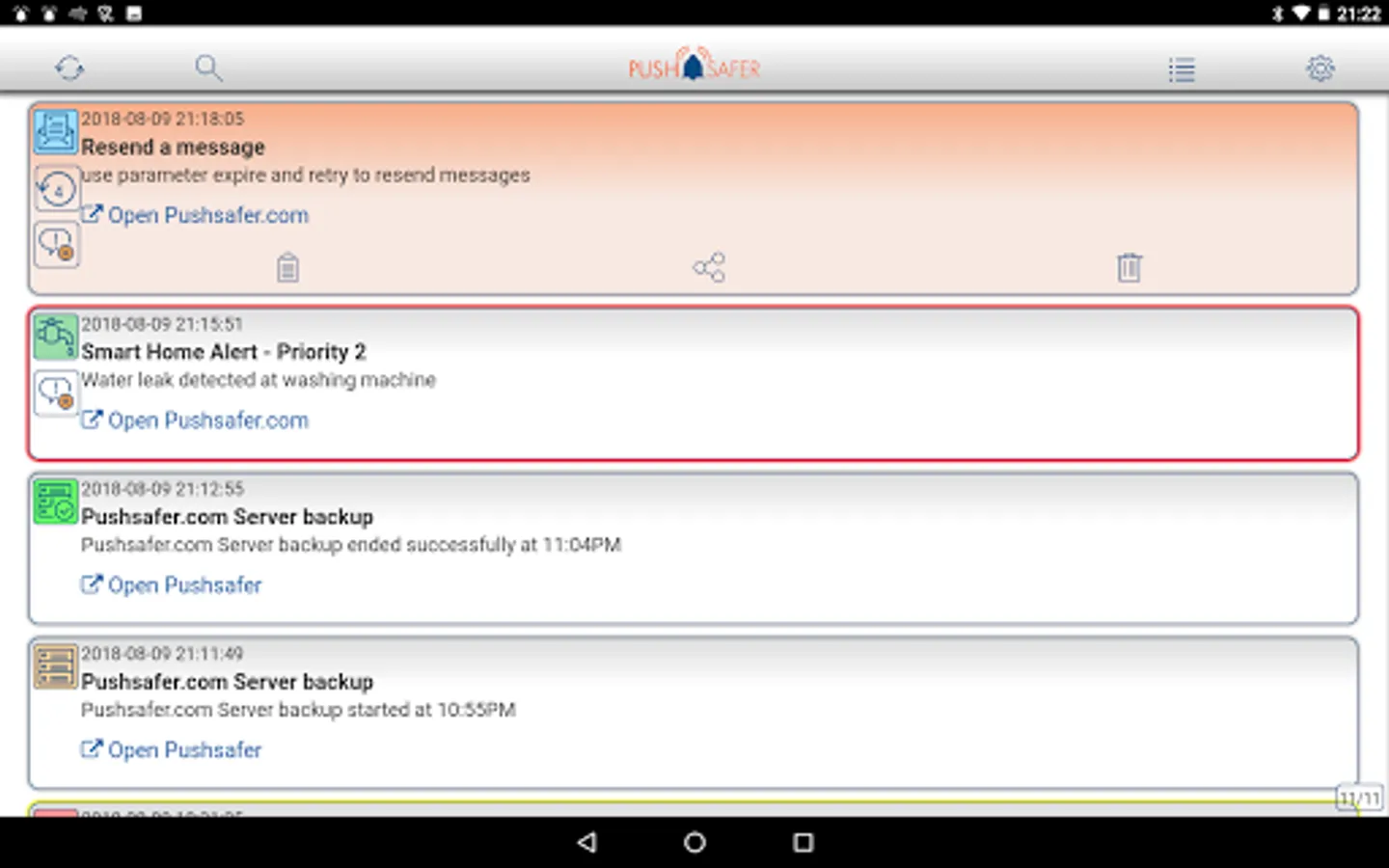Select the 'Resend a message' title
Screen dimensions: 1389x868
(173, 148)
